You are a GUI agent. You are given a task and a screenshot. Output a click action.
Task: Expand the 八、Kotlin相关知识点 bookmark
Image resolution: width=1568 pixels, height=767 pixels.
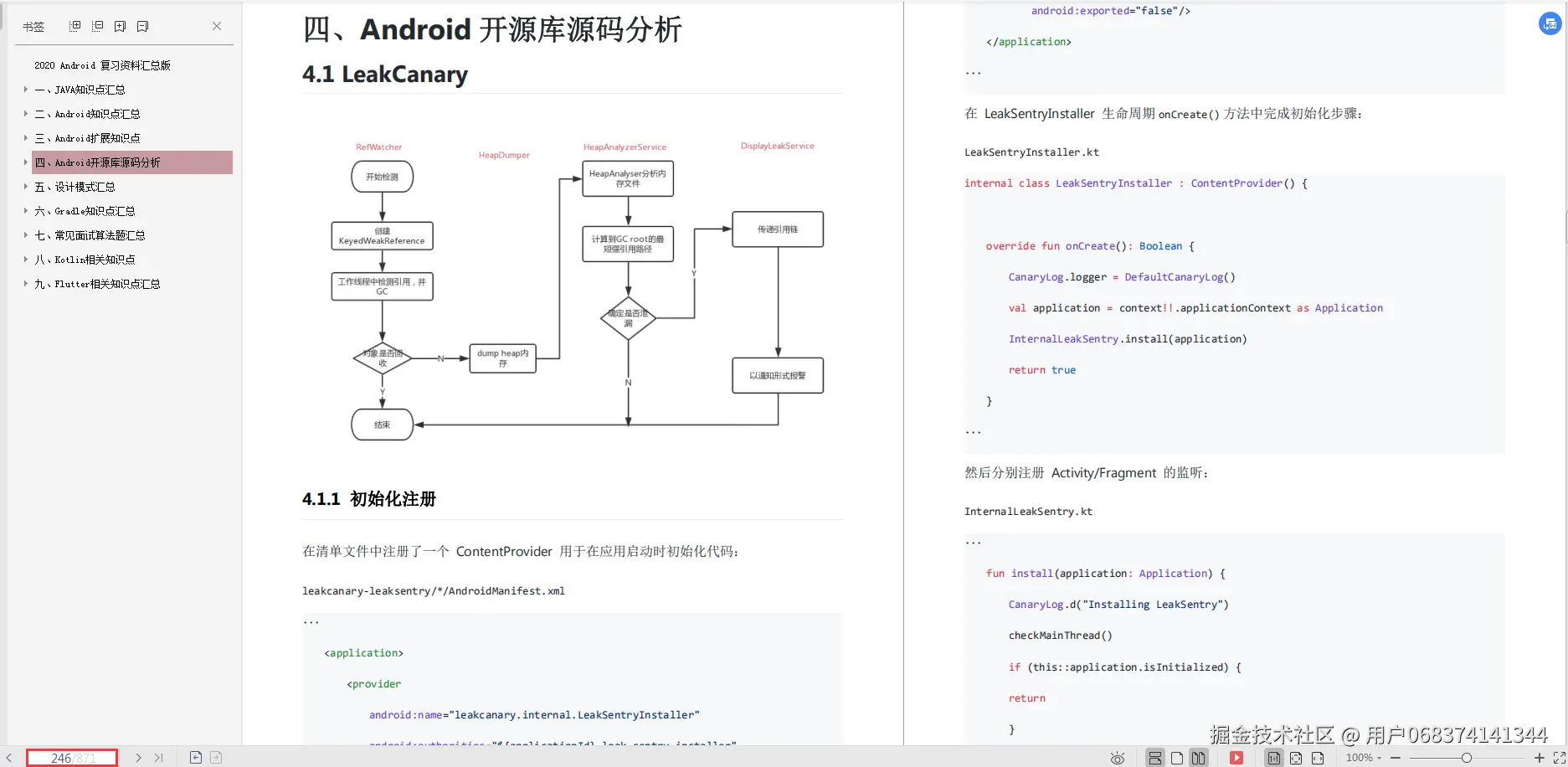click(25, 260)
